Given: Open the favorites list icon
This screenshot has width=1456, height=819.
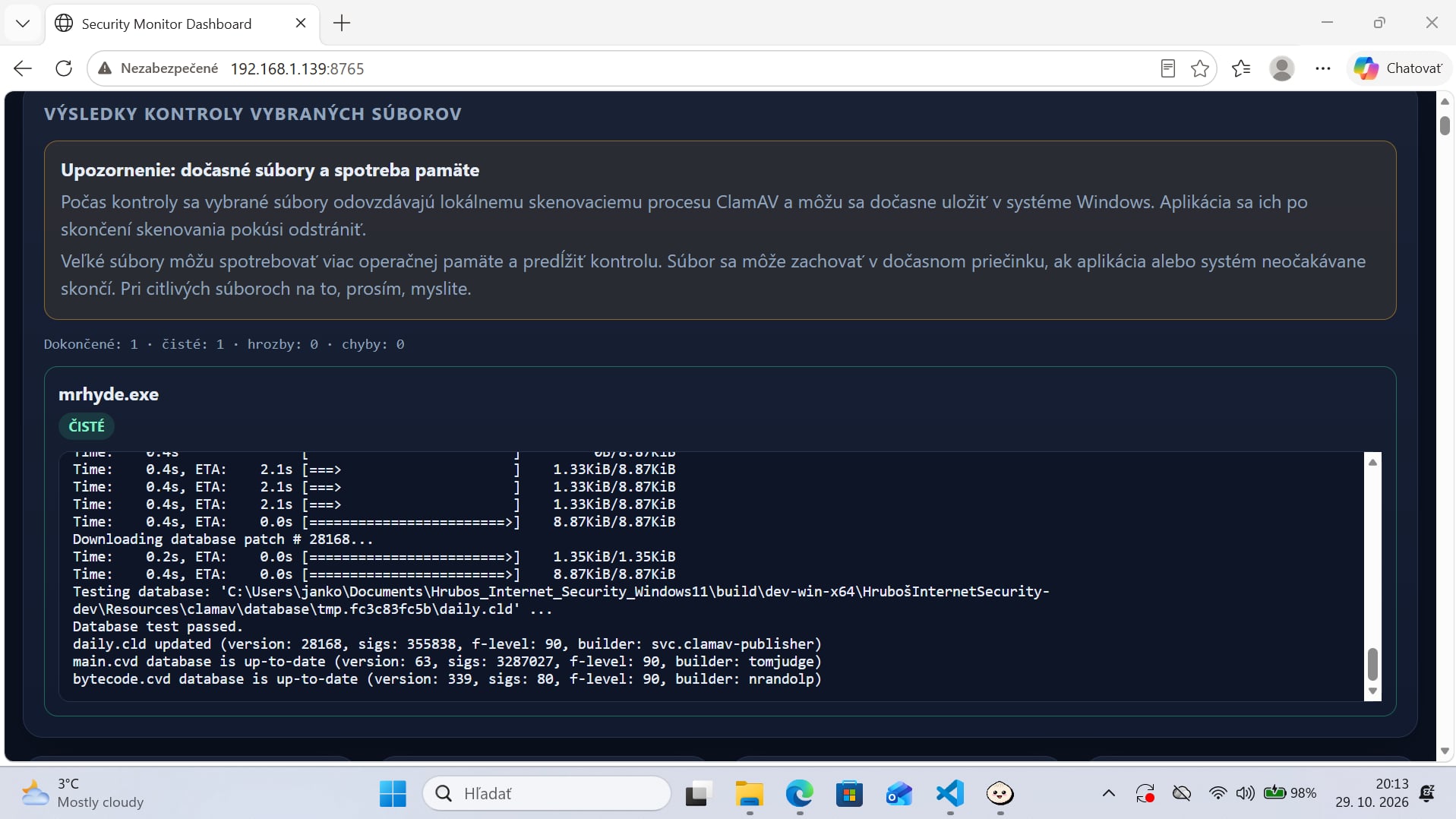Looking at the screenshot, I should [x=1241, y=68].
